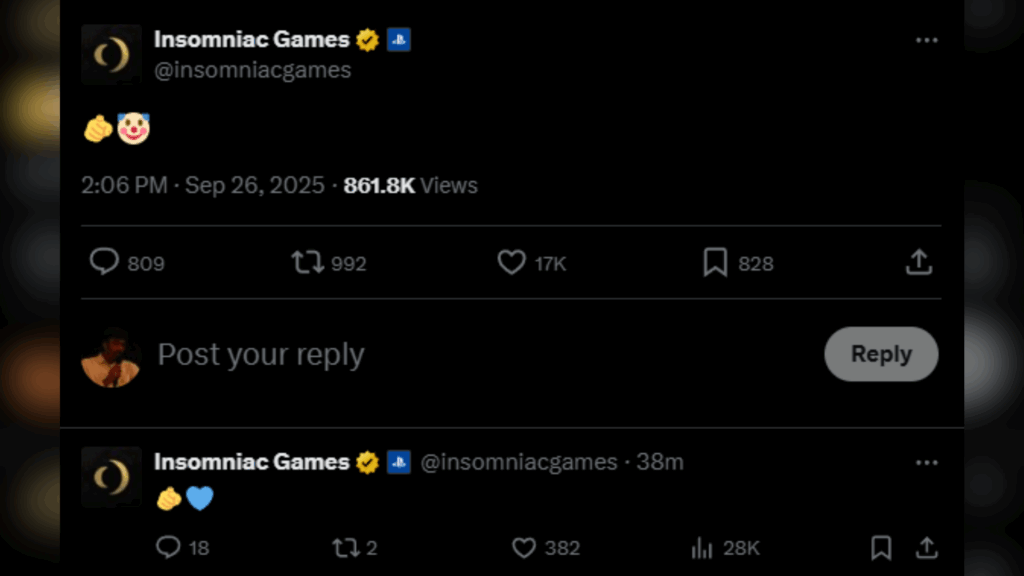Click the bookmark flag on the reply tweet
This screenshot has height=576, width=1024.
coord(882,548)
